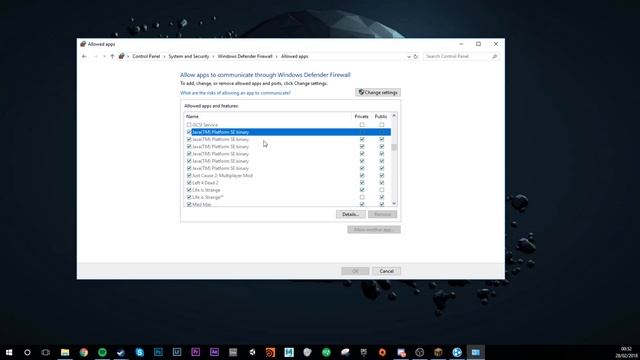Refresh the Allowed apps page

pos(416,56)
